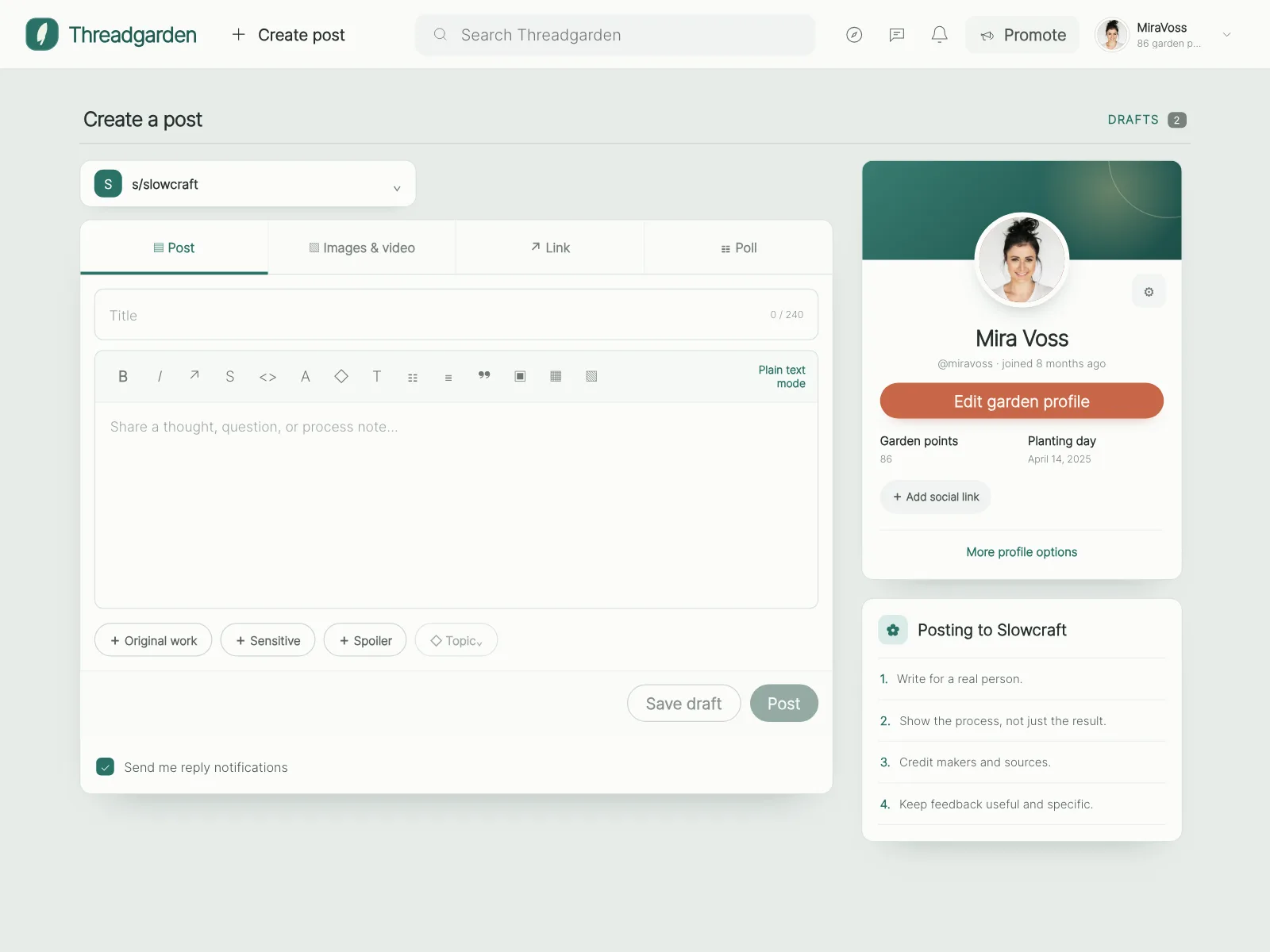
Task: Click into the Title field
Action: tap(456, 315)
